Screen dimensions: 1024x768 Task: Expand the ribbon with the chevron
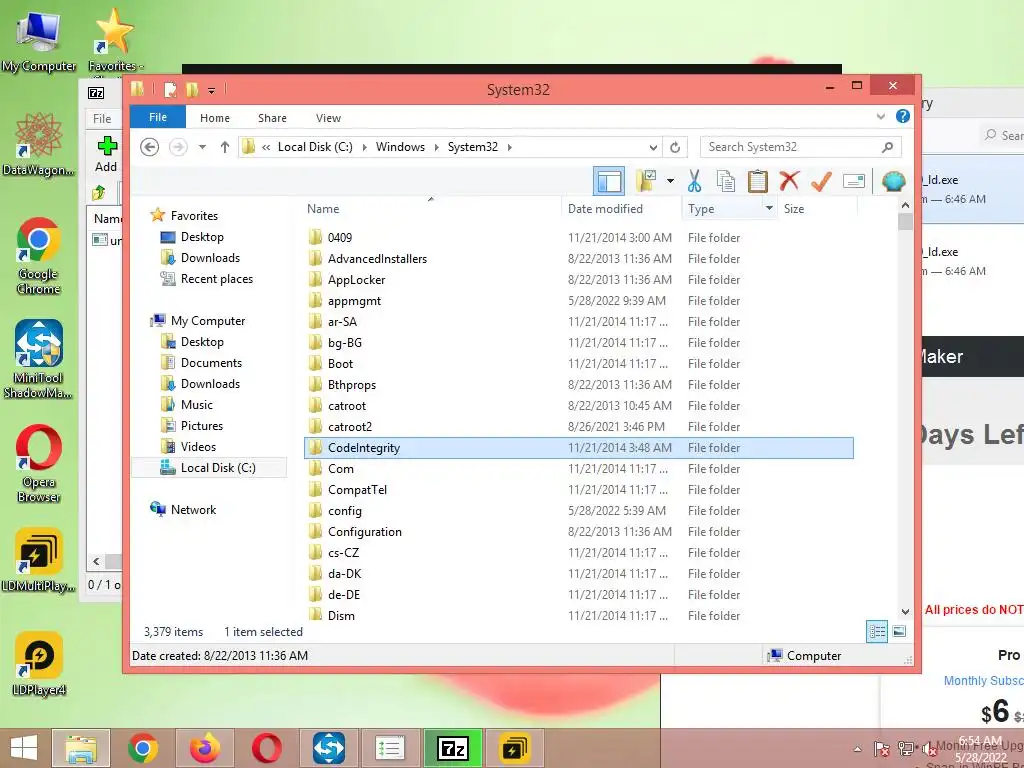point(881,117)
